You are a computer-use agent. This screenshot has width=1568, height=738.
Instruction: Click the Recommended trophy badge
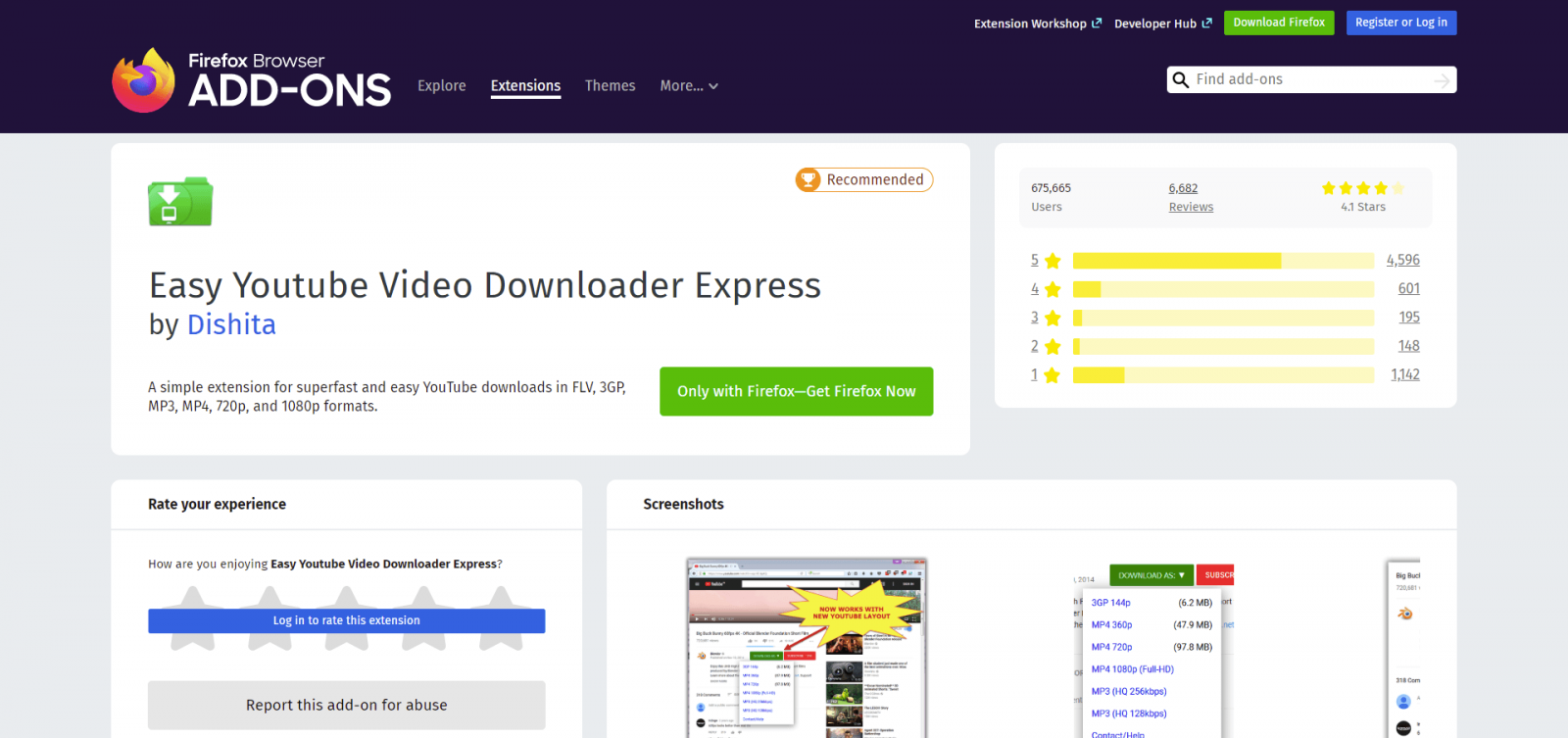pos(864,179)
